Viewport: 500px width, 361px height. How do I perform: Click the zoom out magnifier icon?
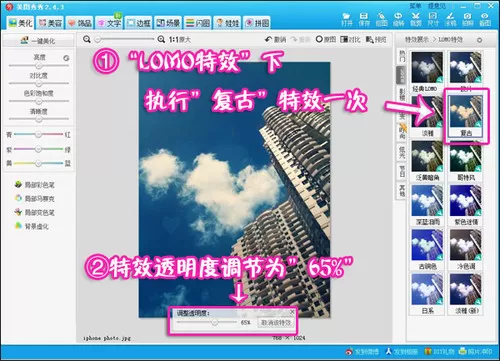tap(87, 39)
